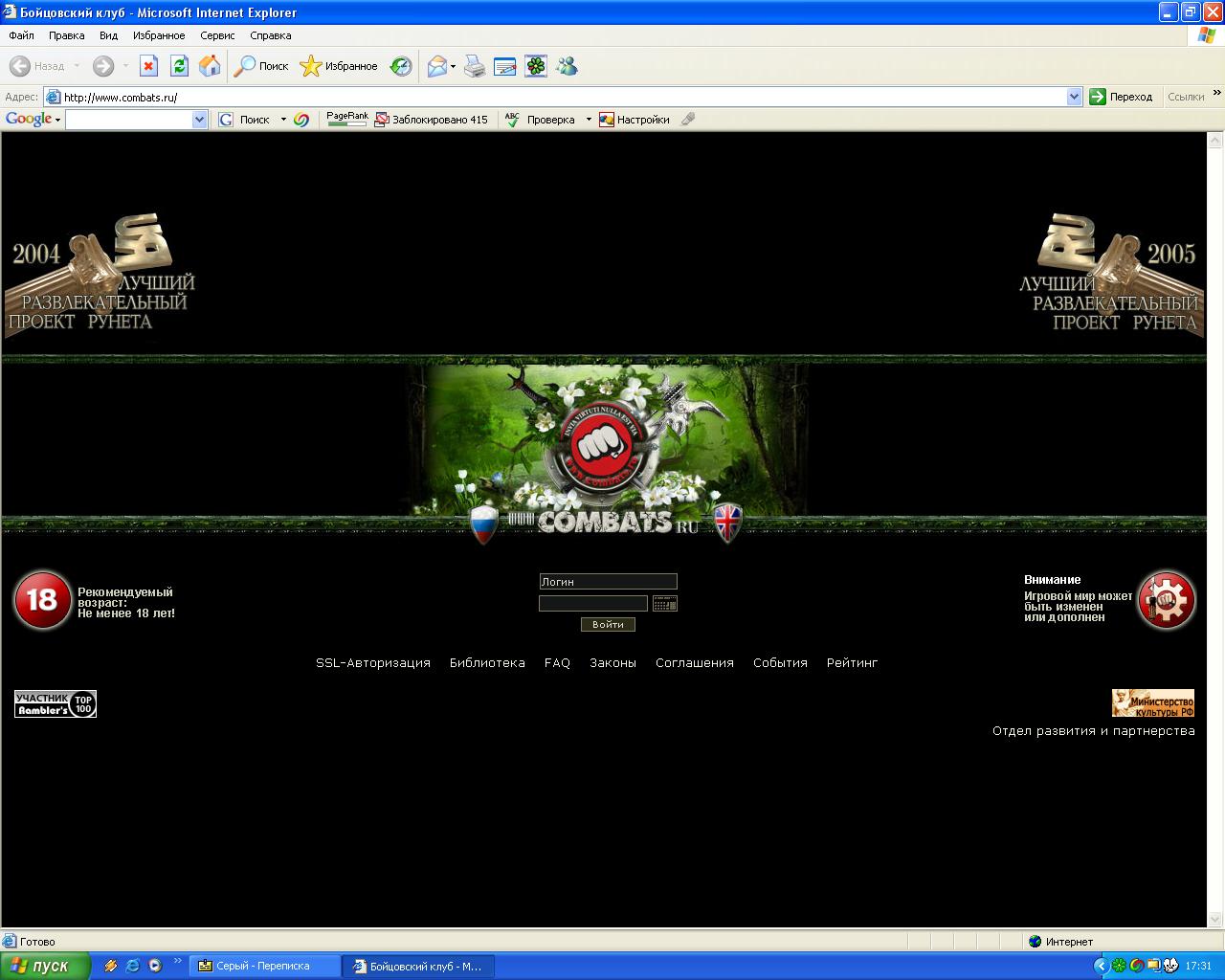Open the Файл menu
This screenshot has height=980, width=1225.
coord(21,35)
